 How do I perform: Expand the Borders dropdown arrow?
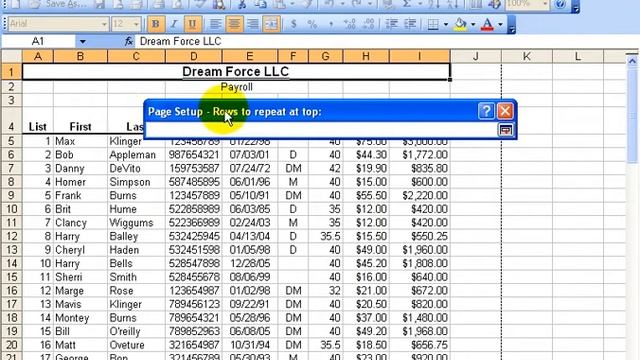(445, 24)
